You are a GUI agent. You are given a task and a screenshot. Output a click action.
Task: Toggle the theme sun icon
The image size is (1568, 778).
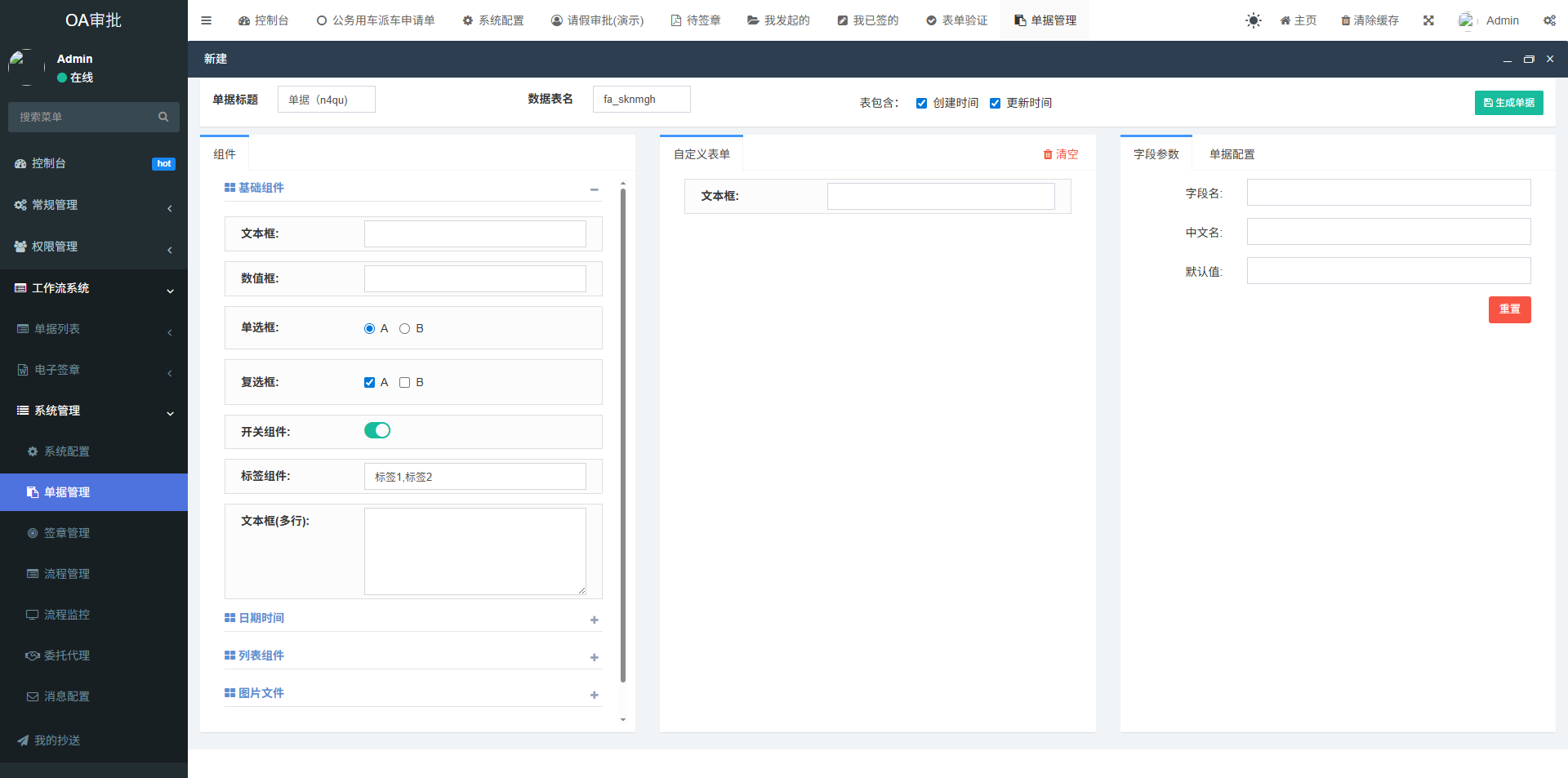(1253, 20)
